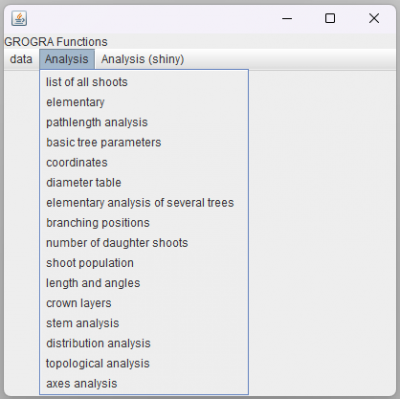This screenshot has height=399, width=400.
Task: Open the coordinates option
Action: [144, 162]
